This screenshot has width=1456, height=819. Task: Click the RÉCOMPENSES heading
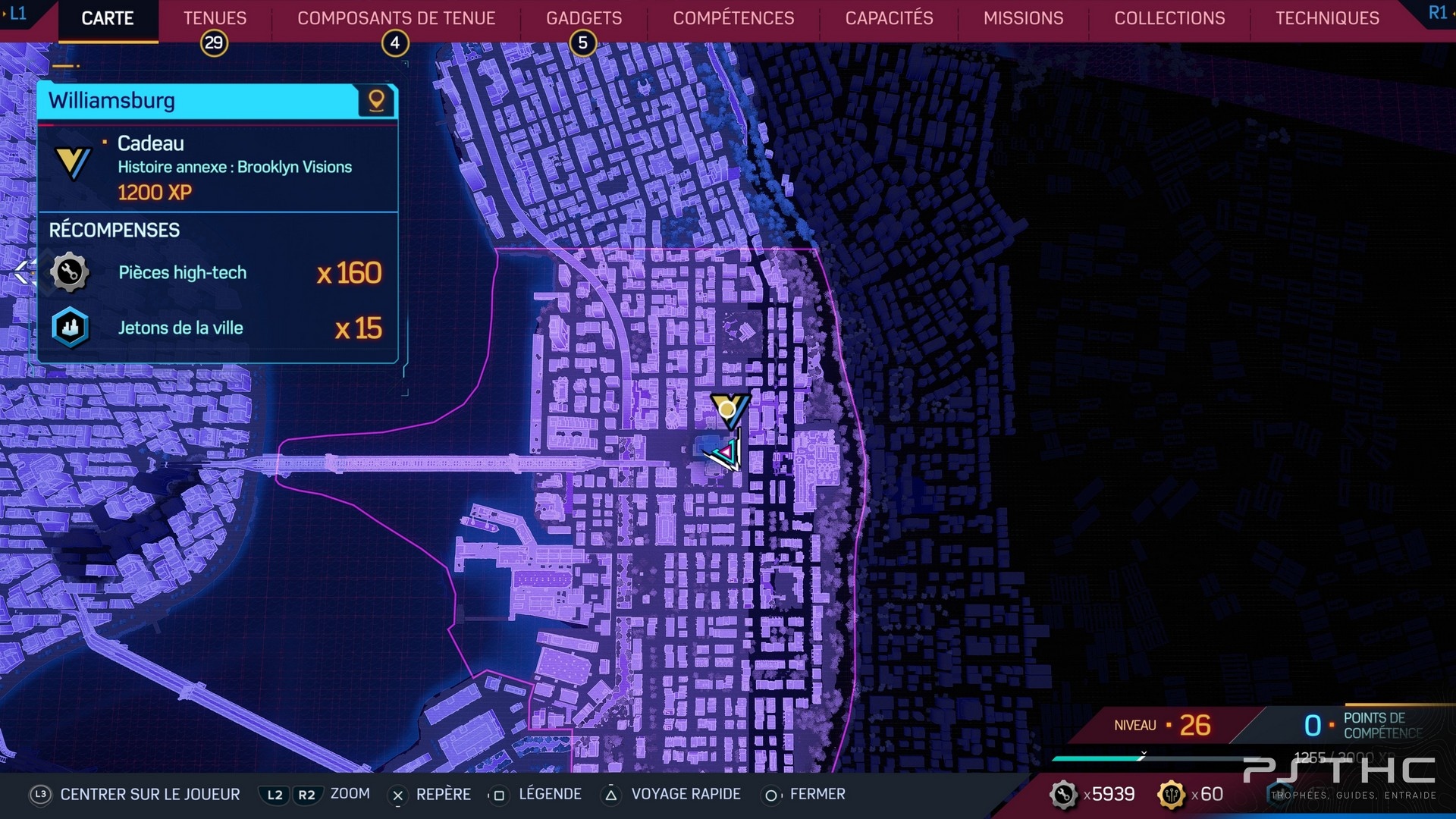(x=115, y=230)
